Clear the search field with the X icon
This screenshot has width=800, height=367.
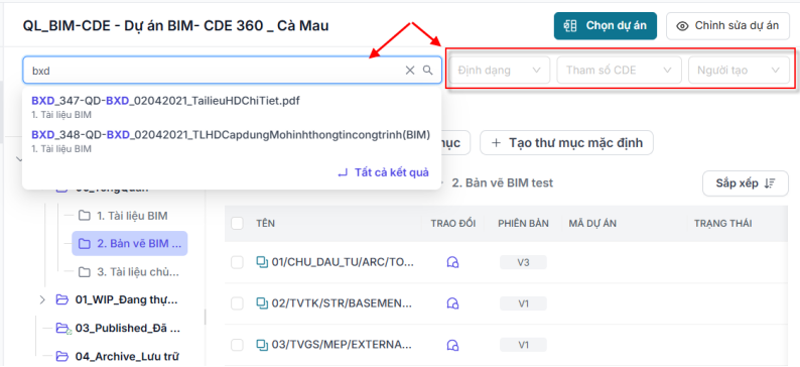410,70
